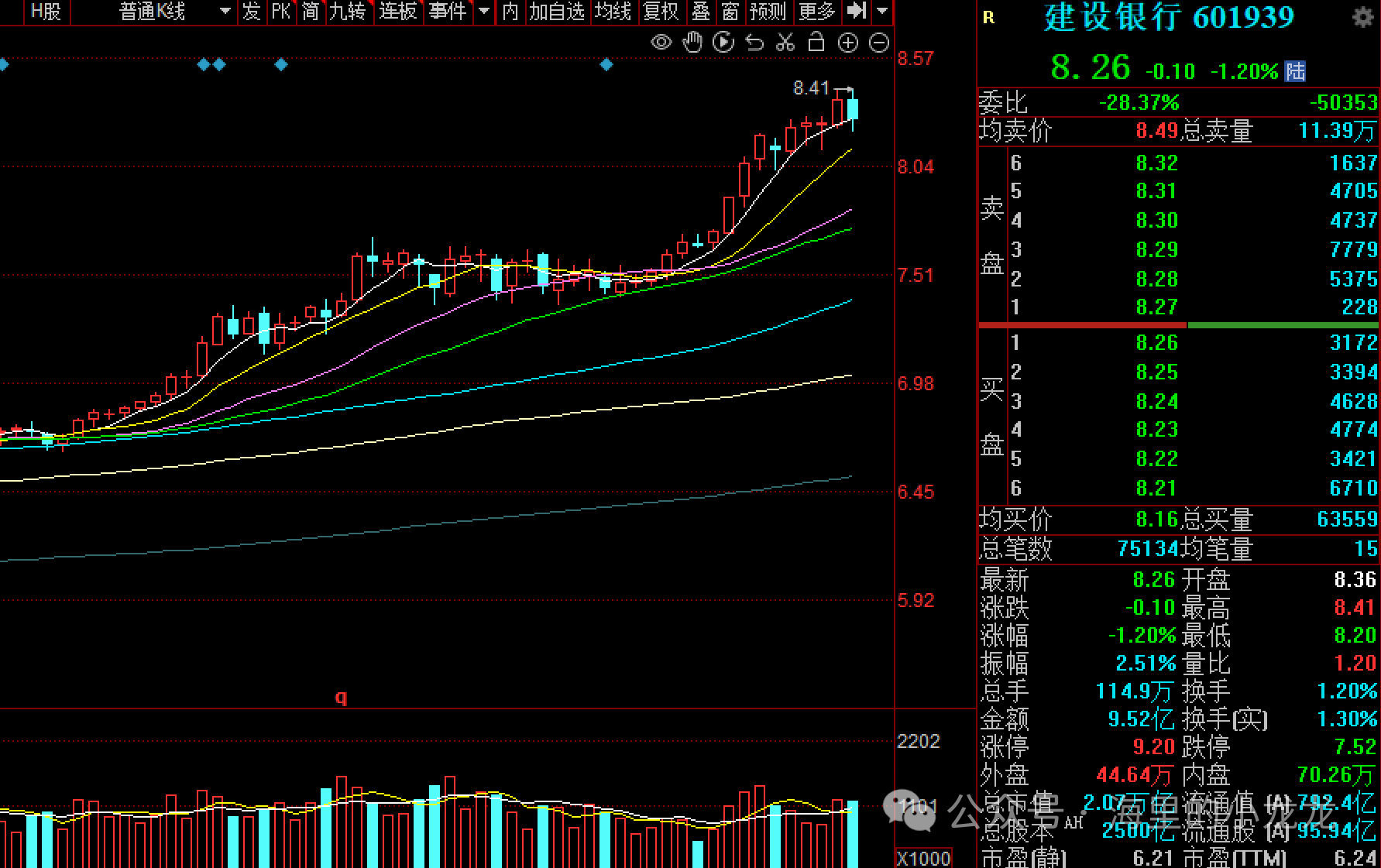
Task: Select buy level 2 price 8.25
Action: click(x=1156, y=372)
